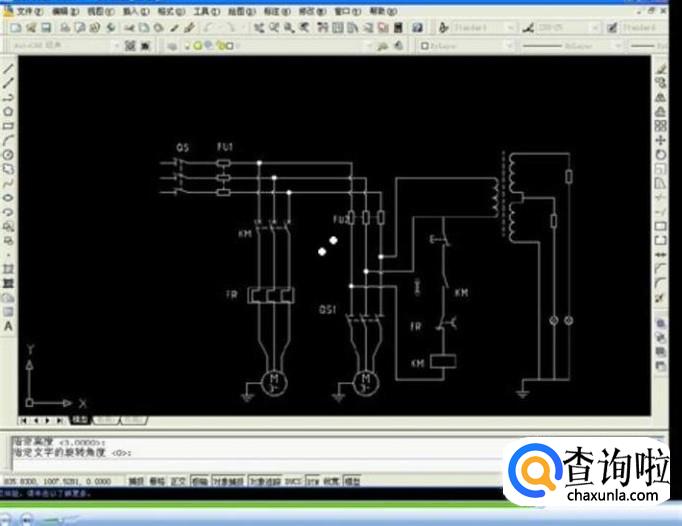
Task: Open the linetype ByLayer dropdown
Action: coord(618,45)
